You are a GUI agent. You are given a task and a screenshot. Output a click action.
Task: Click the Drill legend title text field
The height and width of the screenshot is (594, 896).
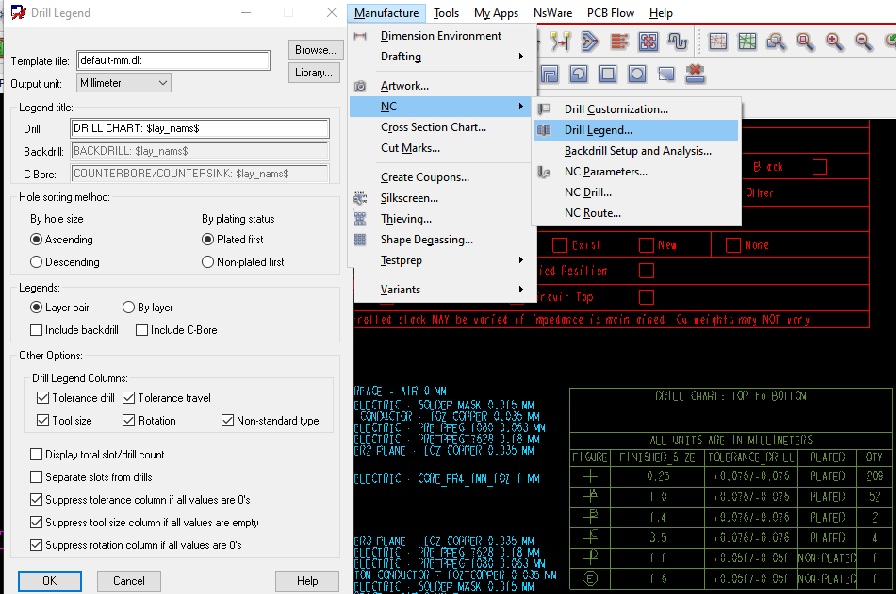200,129
